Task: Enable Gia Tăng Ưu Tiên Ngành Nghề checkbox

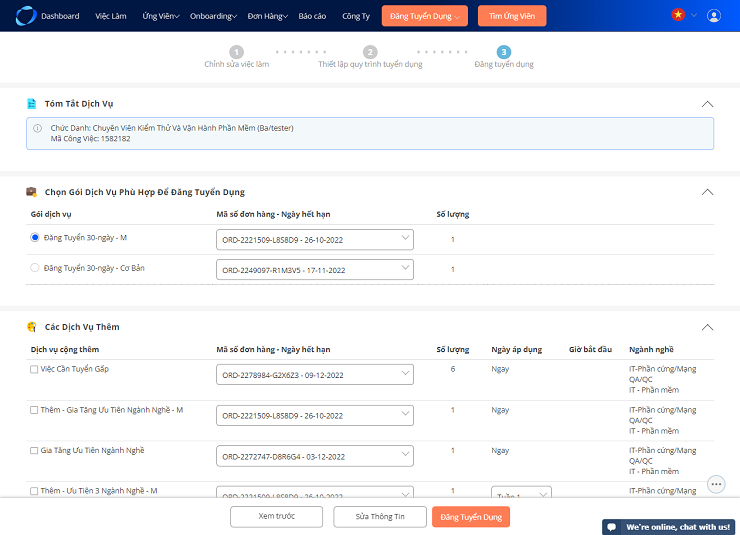Action: click(34, 451)
